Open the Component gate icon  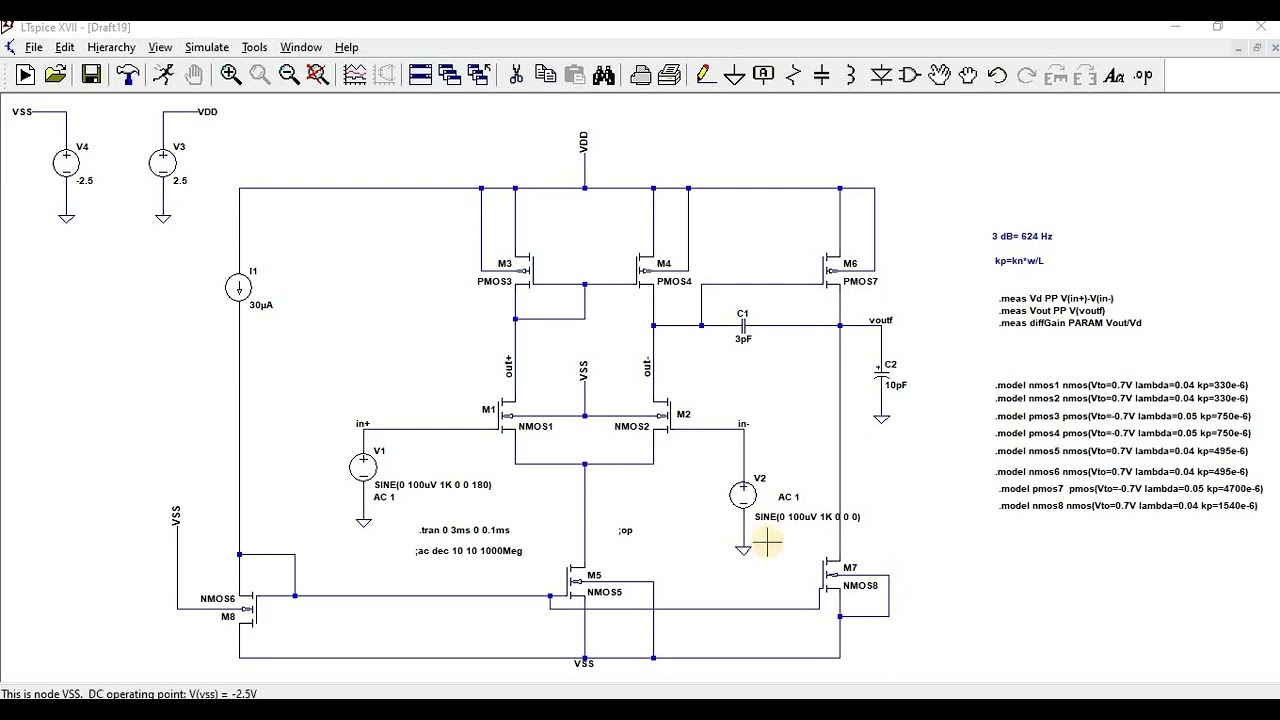click(x=910, y=75)
